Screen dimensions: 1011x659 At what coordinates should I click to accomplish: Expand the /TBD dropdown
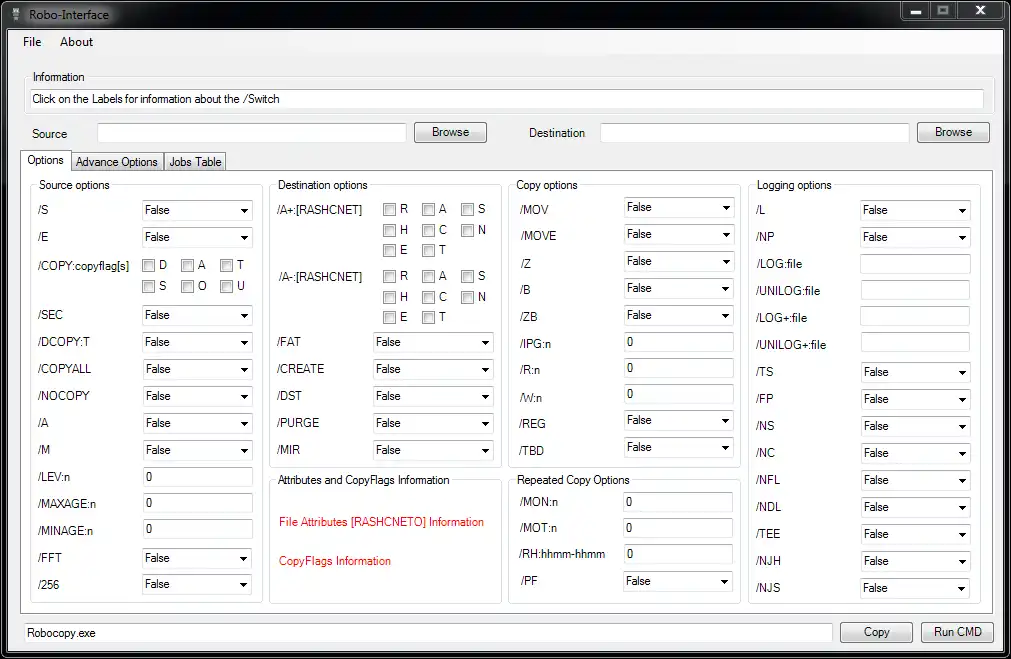click(679, 448)
